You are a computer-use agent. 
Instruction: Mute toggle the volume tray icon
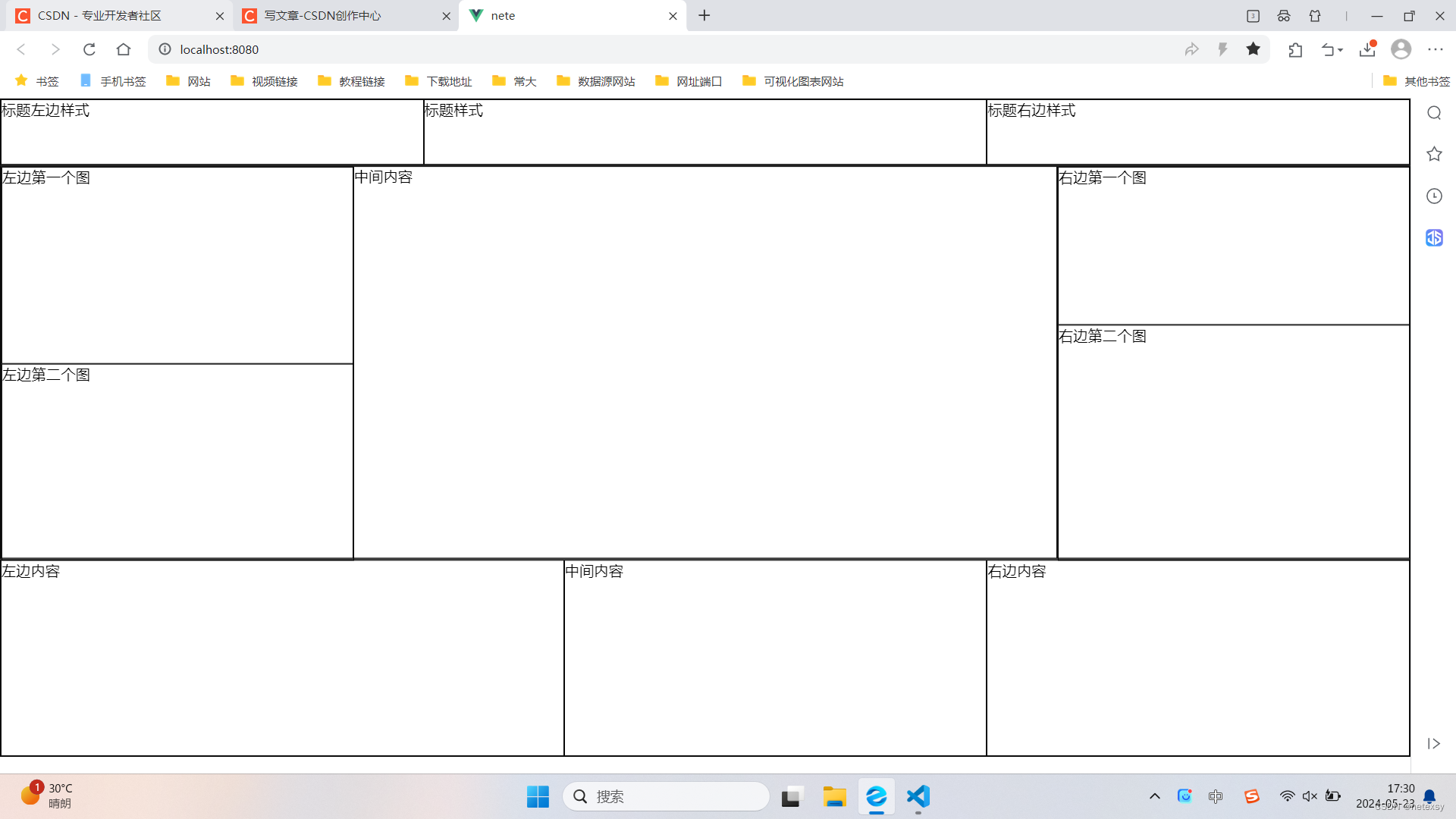(x=1310, y=796)
